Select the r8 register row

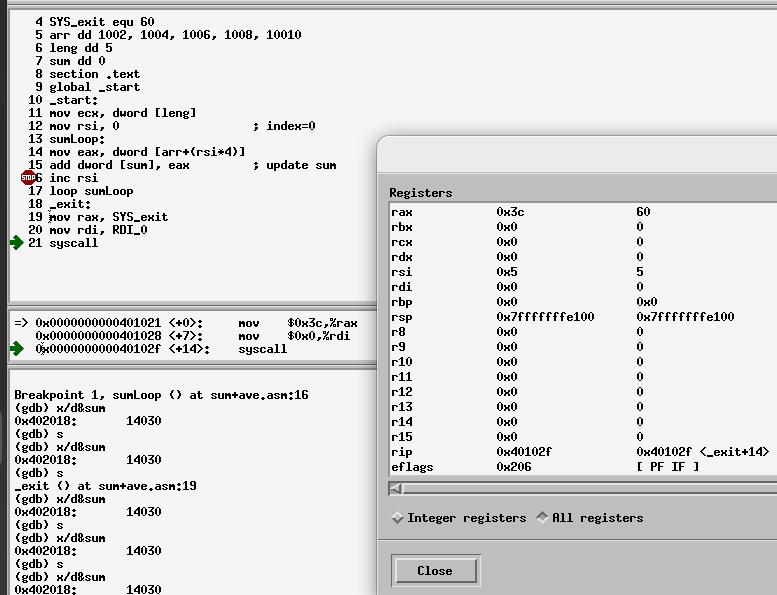584,332
